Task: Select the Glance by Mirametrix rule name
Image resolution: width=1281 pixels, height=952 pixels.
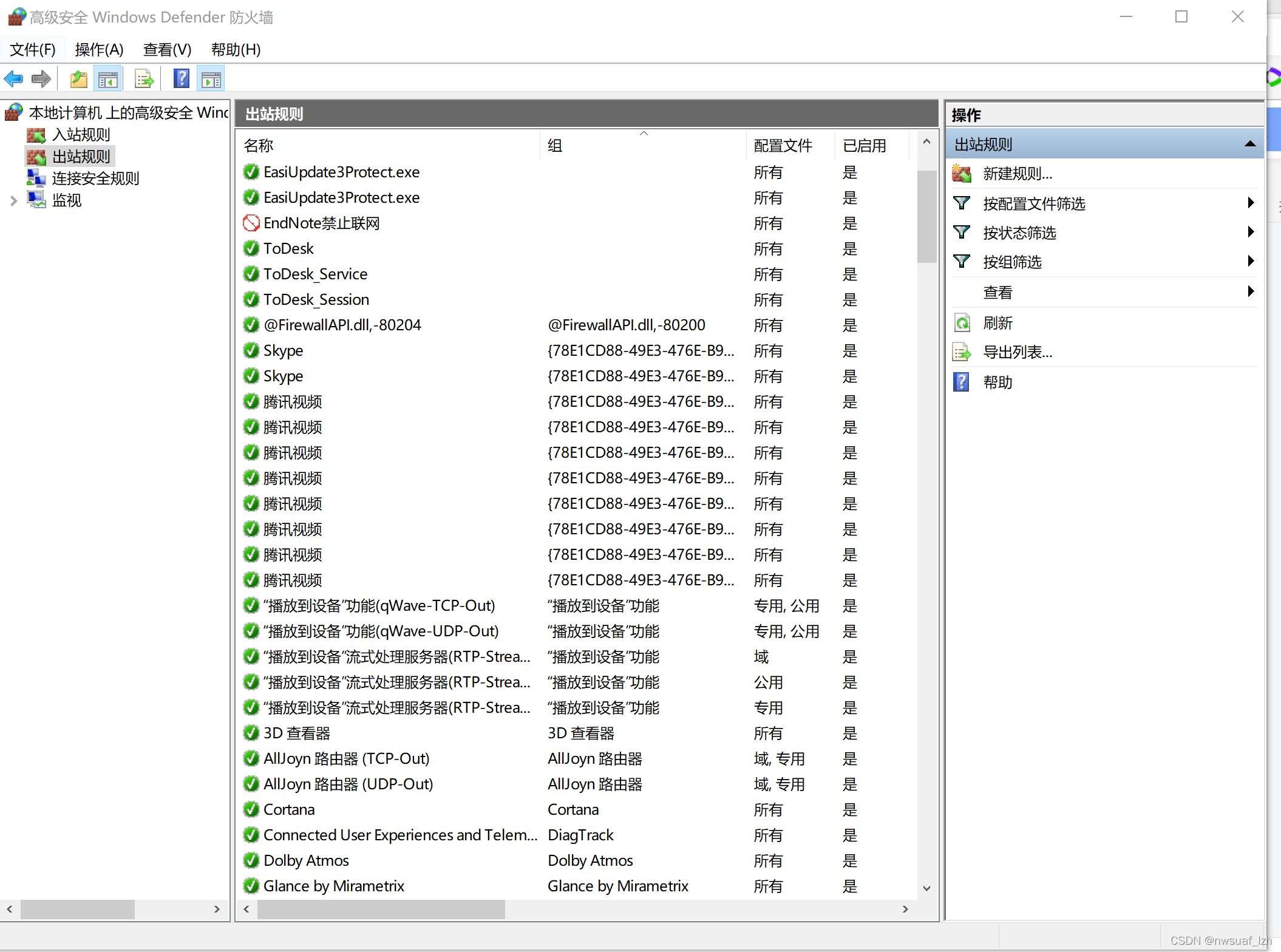Action: [x=334, y=886]
